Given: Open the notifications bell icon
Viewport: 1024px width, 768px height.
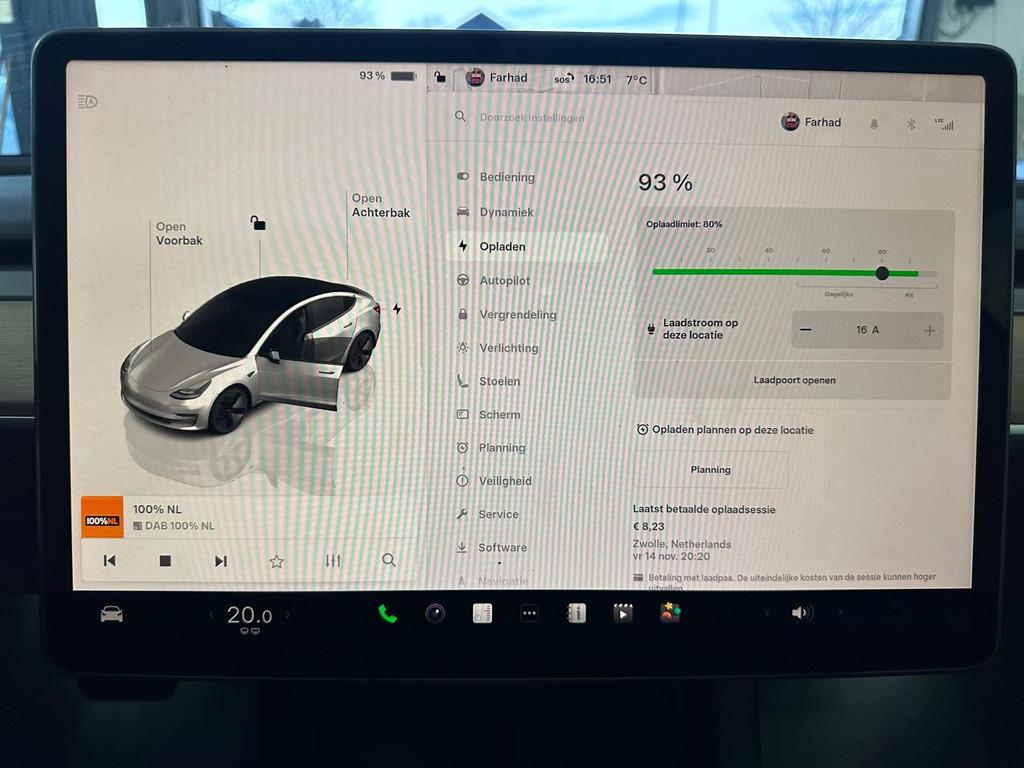Looking at the screenshot, I should (874, 124).
